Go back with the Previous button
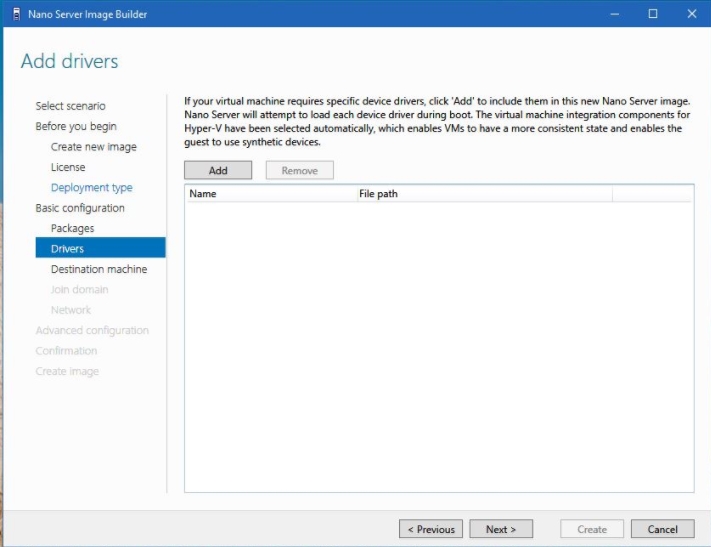 [430, 529]
